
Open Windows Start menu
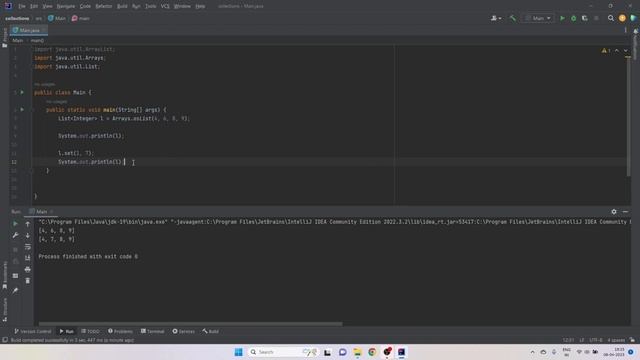pos(239,352)
